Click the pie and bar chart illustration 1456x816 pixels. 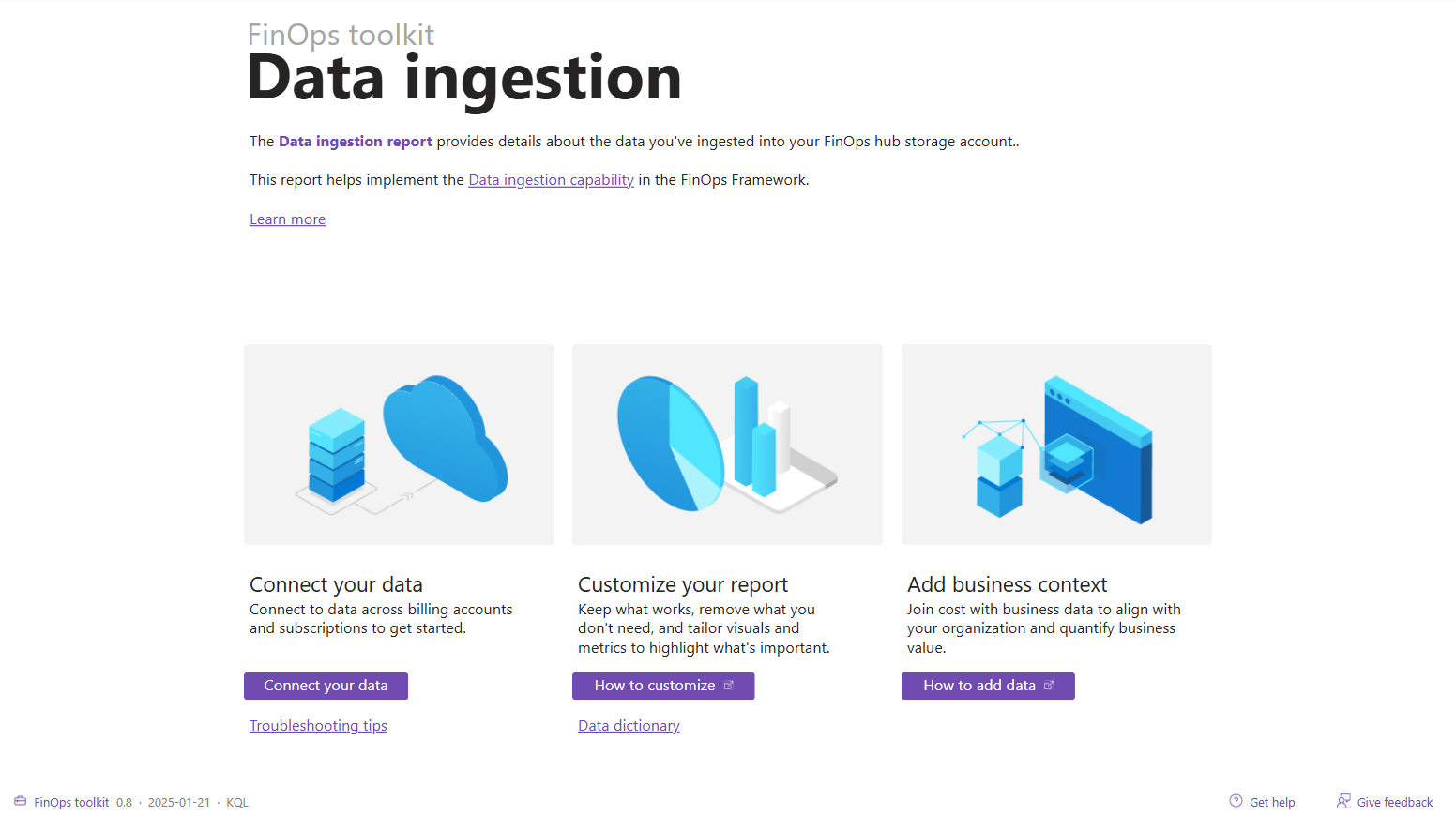[727, 445]
